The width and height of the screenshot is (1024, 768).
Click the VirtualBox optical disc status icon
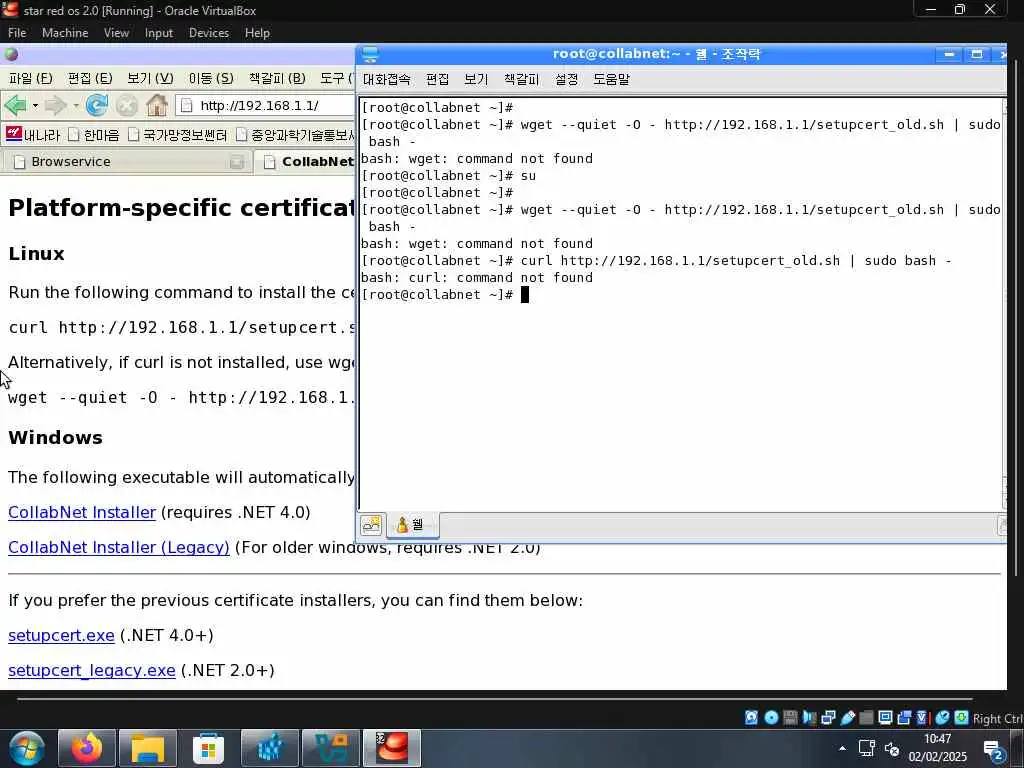coord(771,718)
